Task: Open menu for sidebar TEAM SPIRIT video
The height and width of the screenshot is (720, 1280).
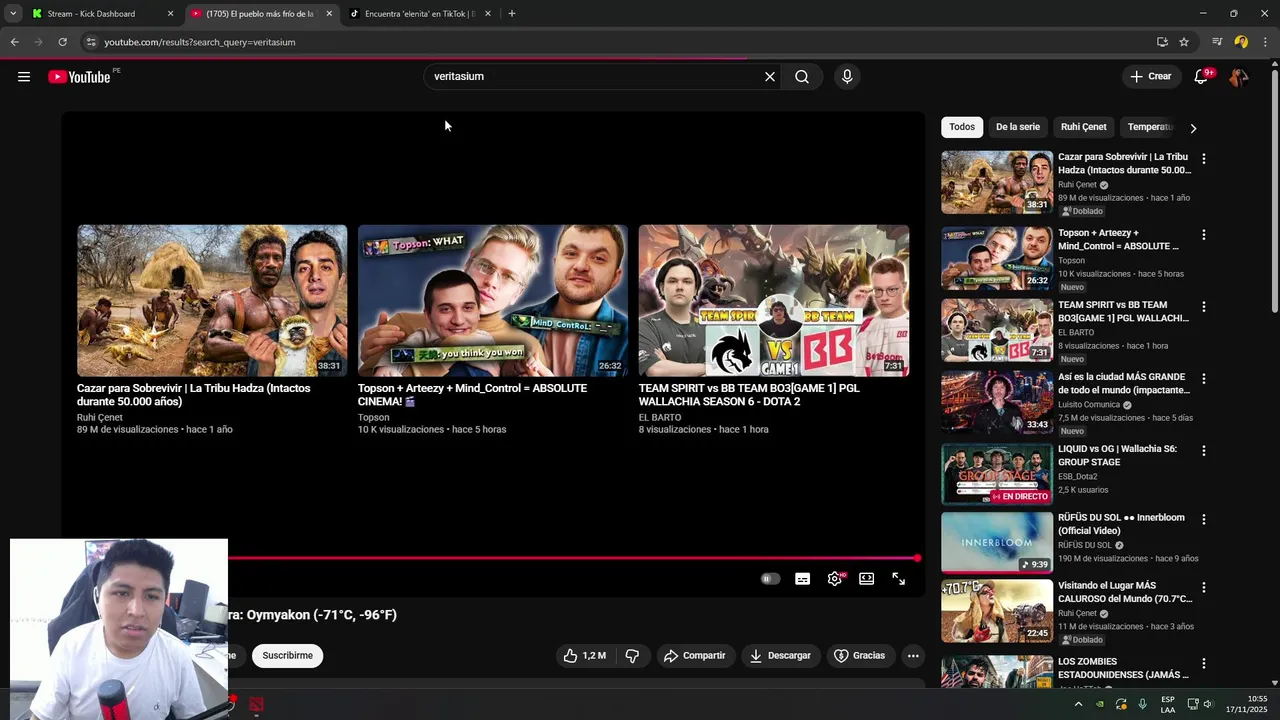Action: [x=1204, y=307]
